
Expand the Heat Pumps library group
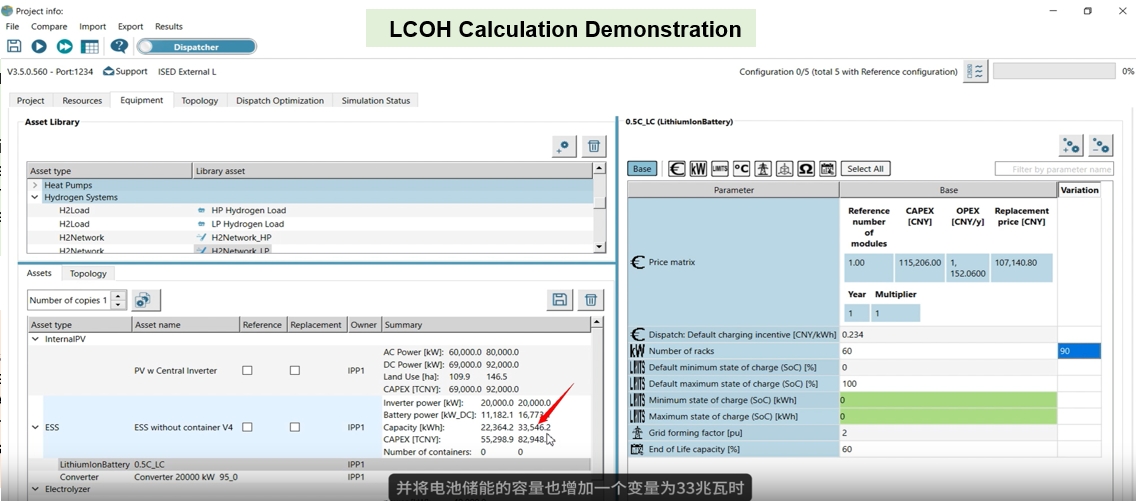34,186
